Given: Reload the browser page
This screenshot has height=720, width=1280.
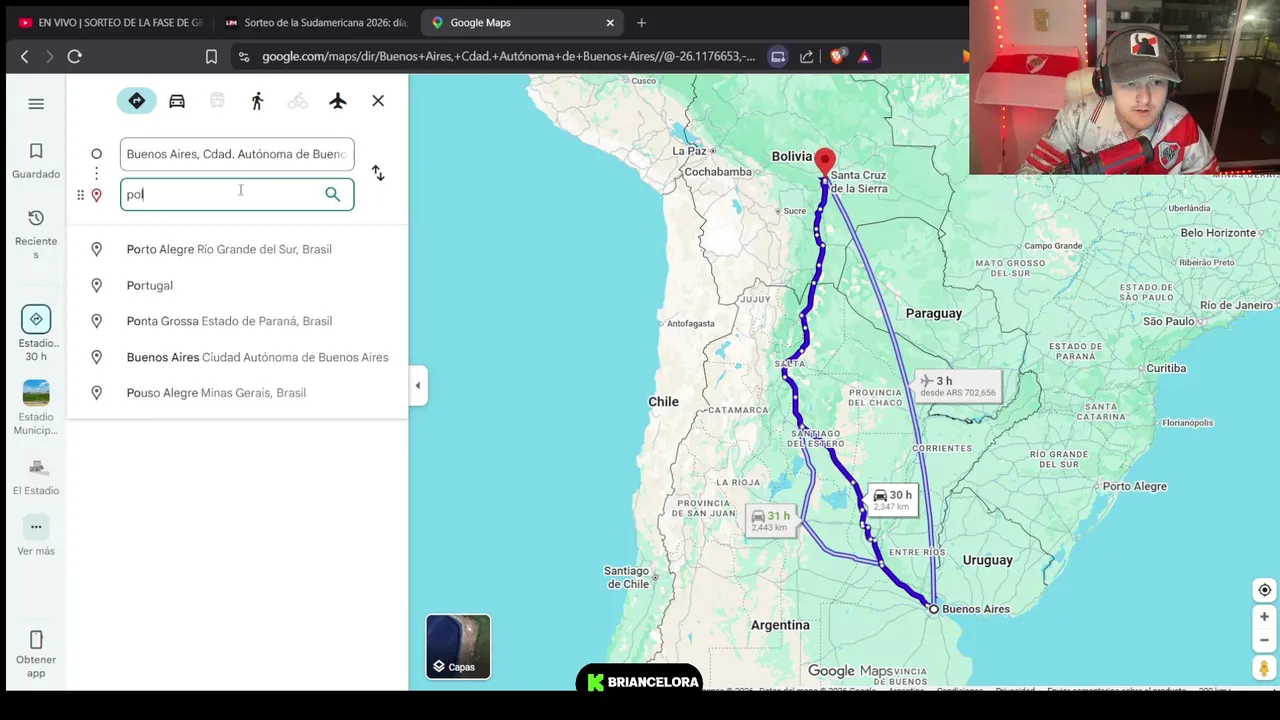Looking at the screenshot, I should click(x=74, y=57).
